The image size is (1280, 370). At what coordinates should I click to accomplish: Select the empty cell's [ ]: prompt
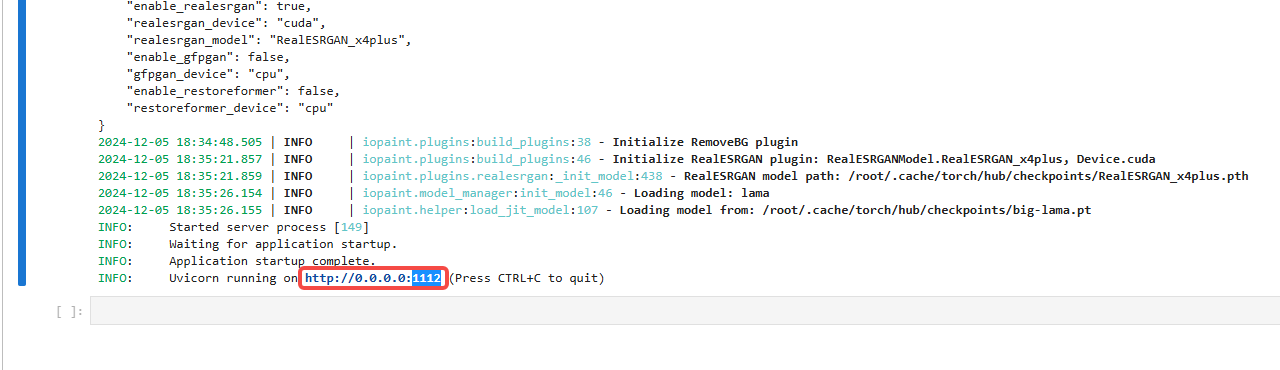70,312
